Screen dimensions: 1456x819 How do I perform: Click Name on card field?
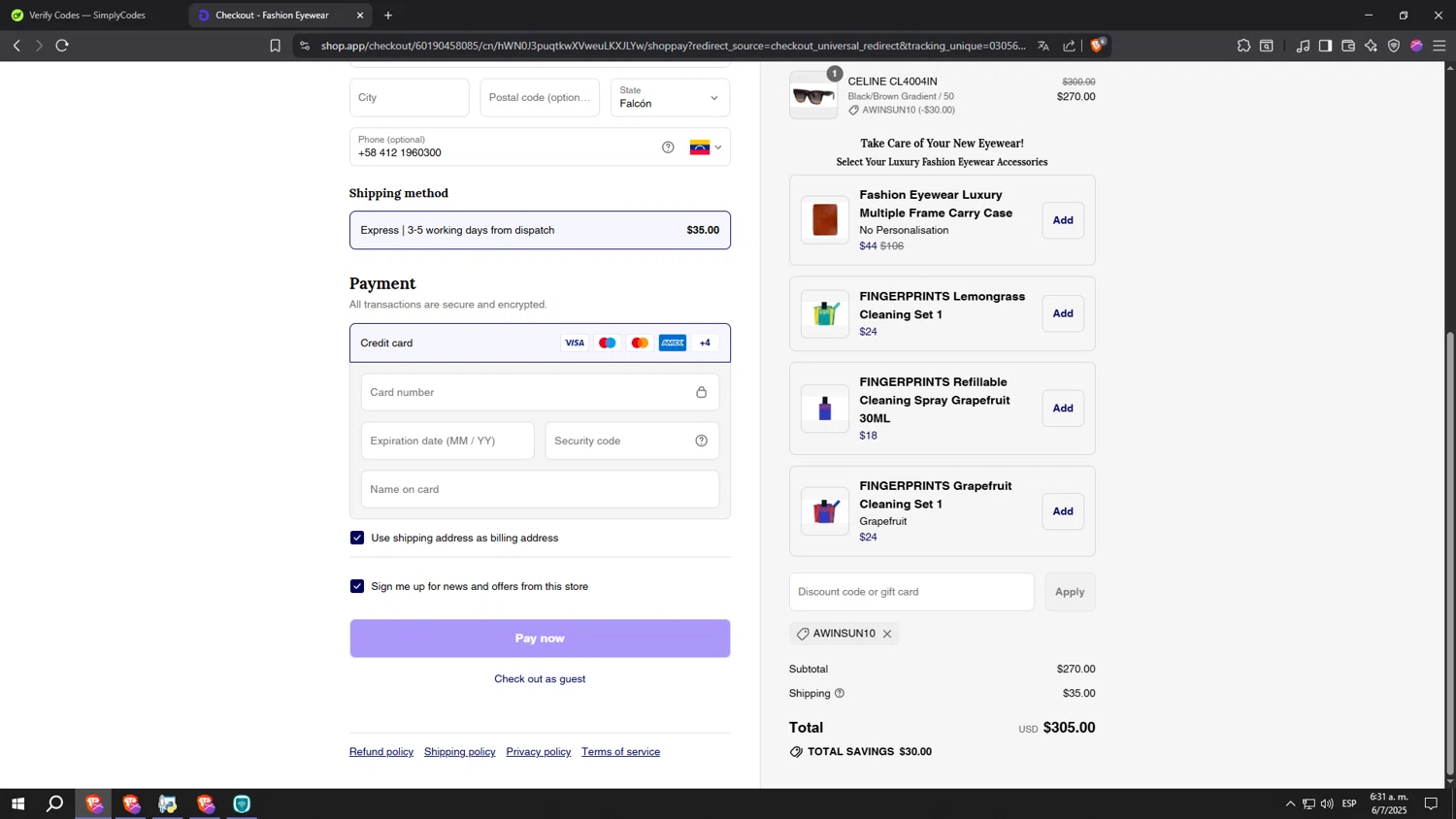[540, 489]
